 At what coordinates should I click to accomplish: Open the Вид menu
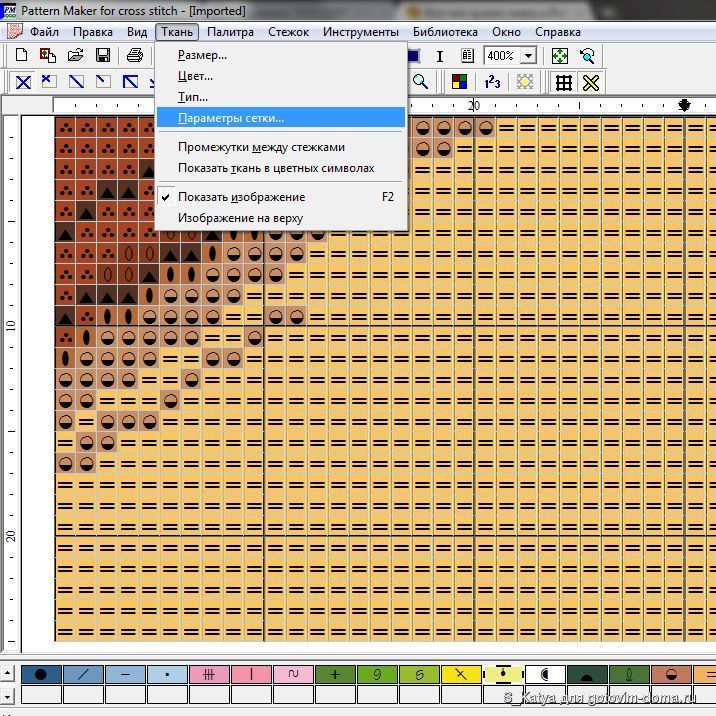(137, 32)
